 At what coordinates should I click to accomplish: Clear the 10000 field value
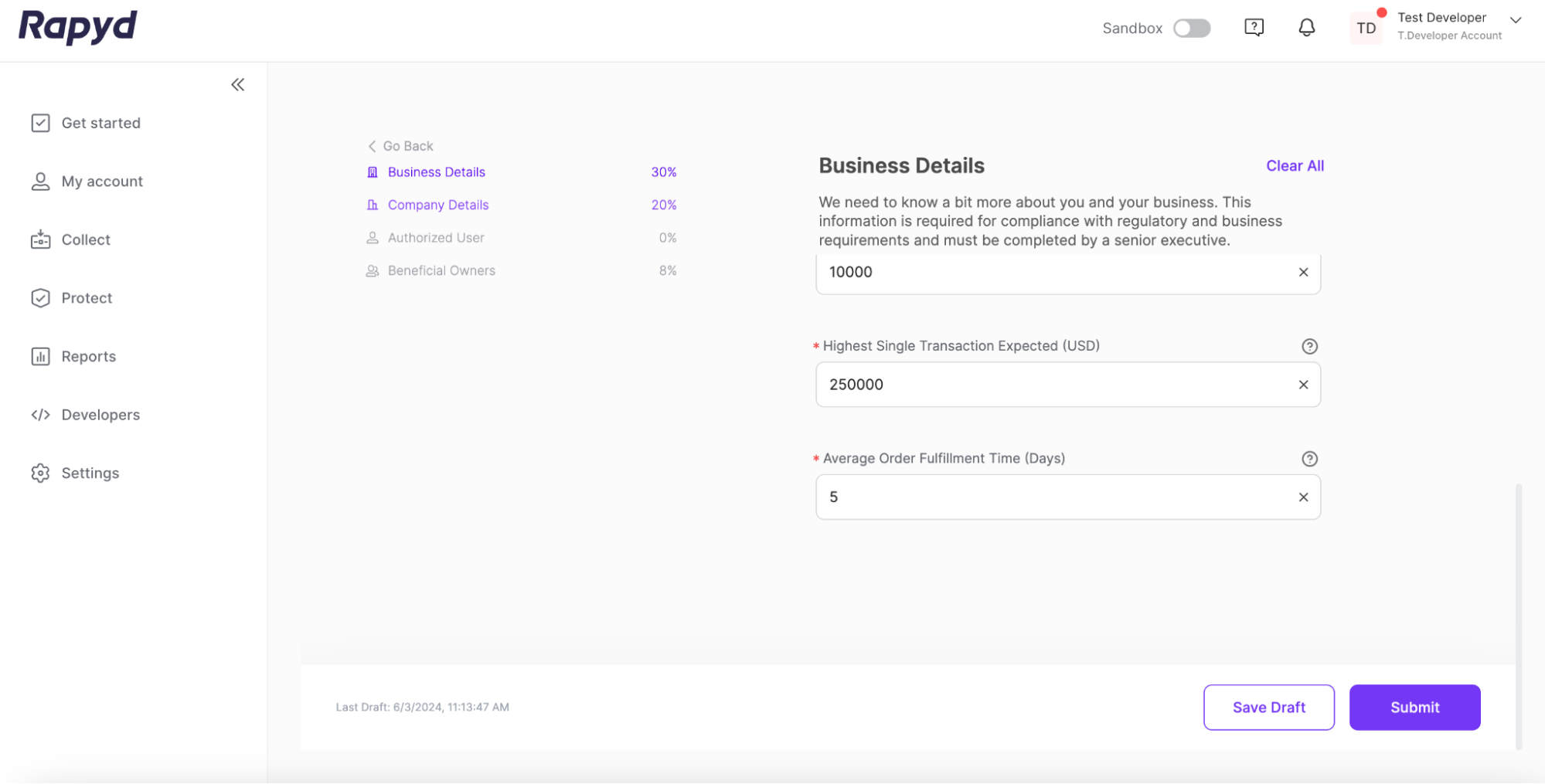click(x=1303, y=272)
